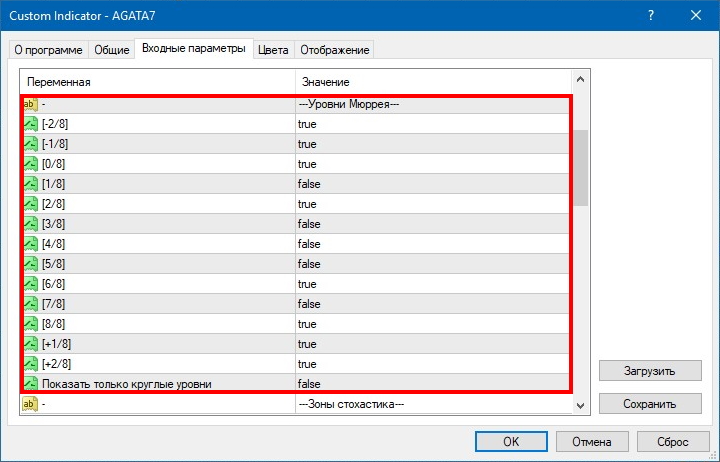
Task: Click the Сохранить button
Action: (650, 404)
